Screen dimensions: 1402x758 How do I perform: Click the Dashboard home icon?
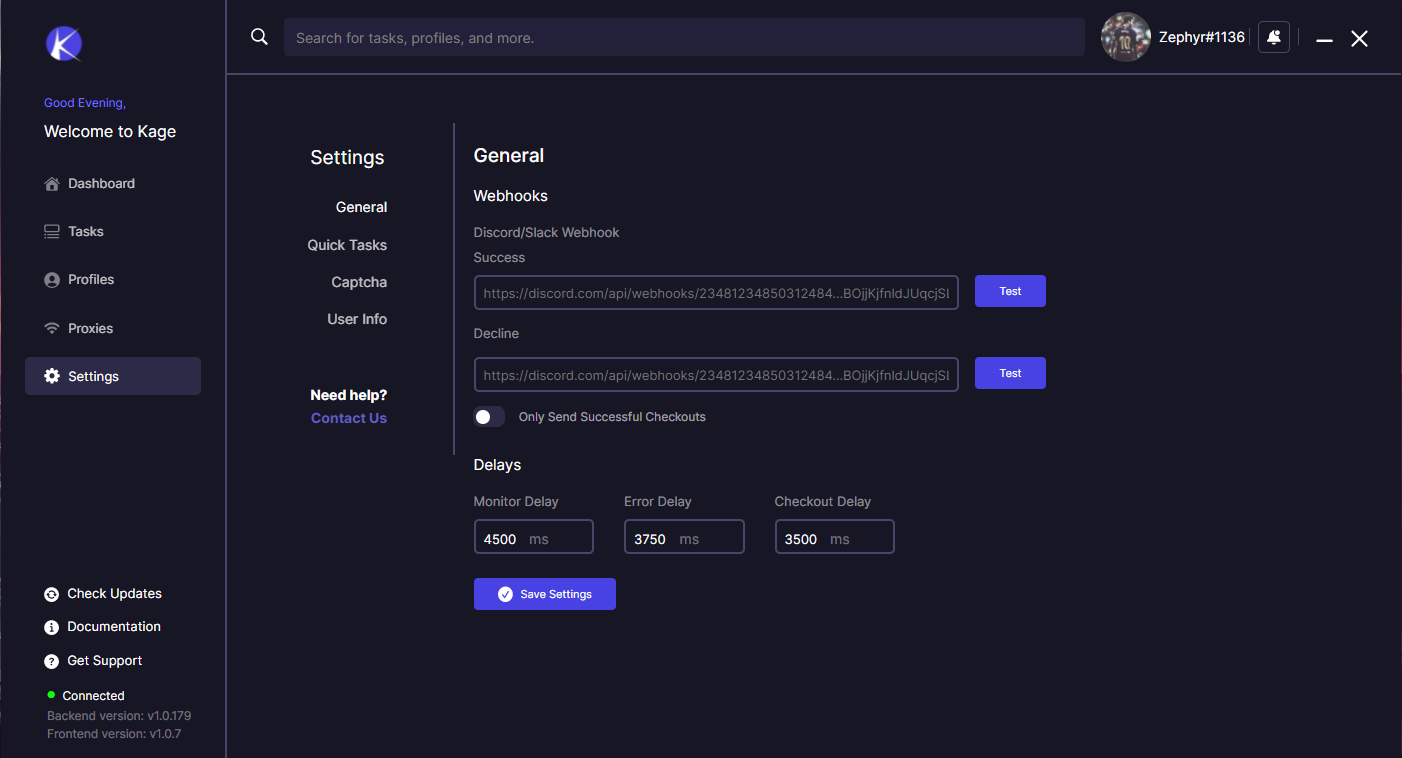tap(52, 184)
